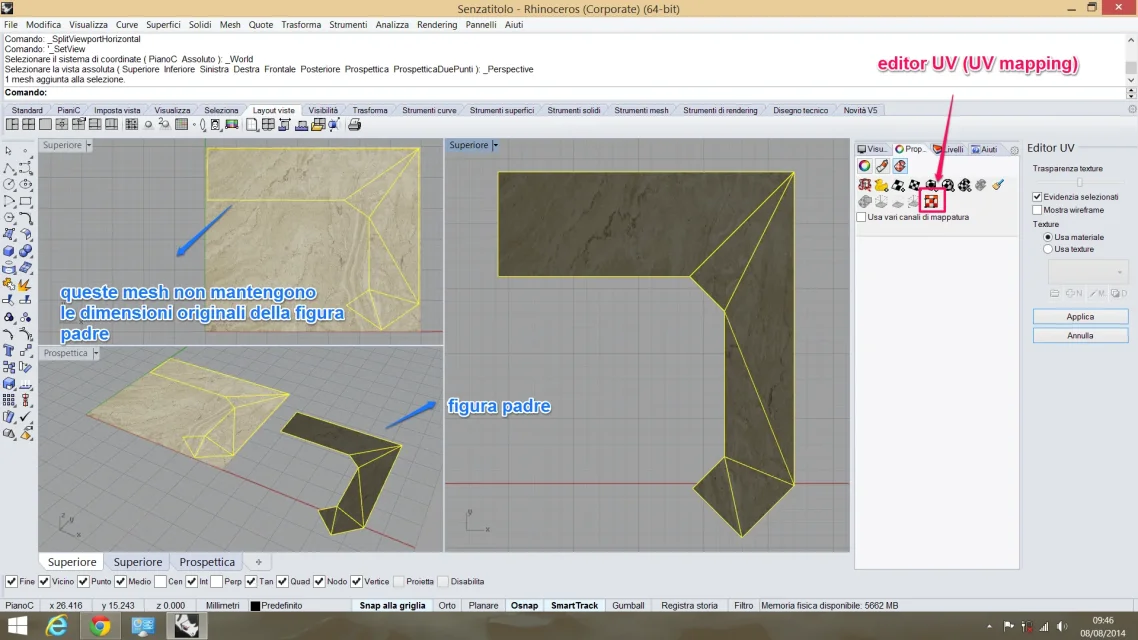Click the explode orange burst icon
This screenshot has width=1138, height=640.
coord(25,284)
